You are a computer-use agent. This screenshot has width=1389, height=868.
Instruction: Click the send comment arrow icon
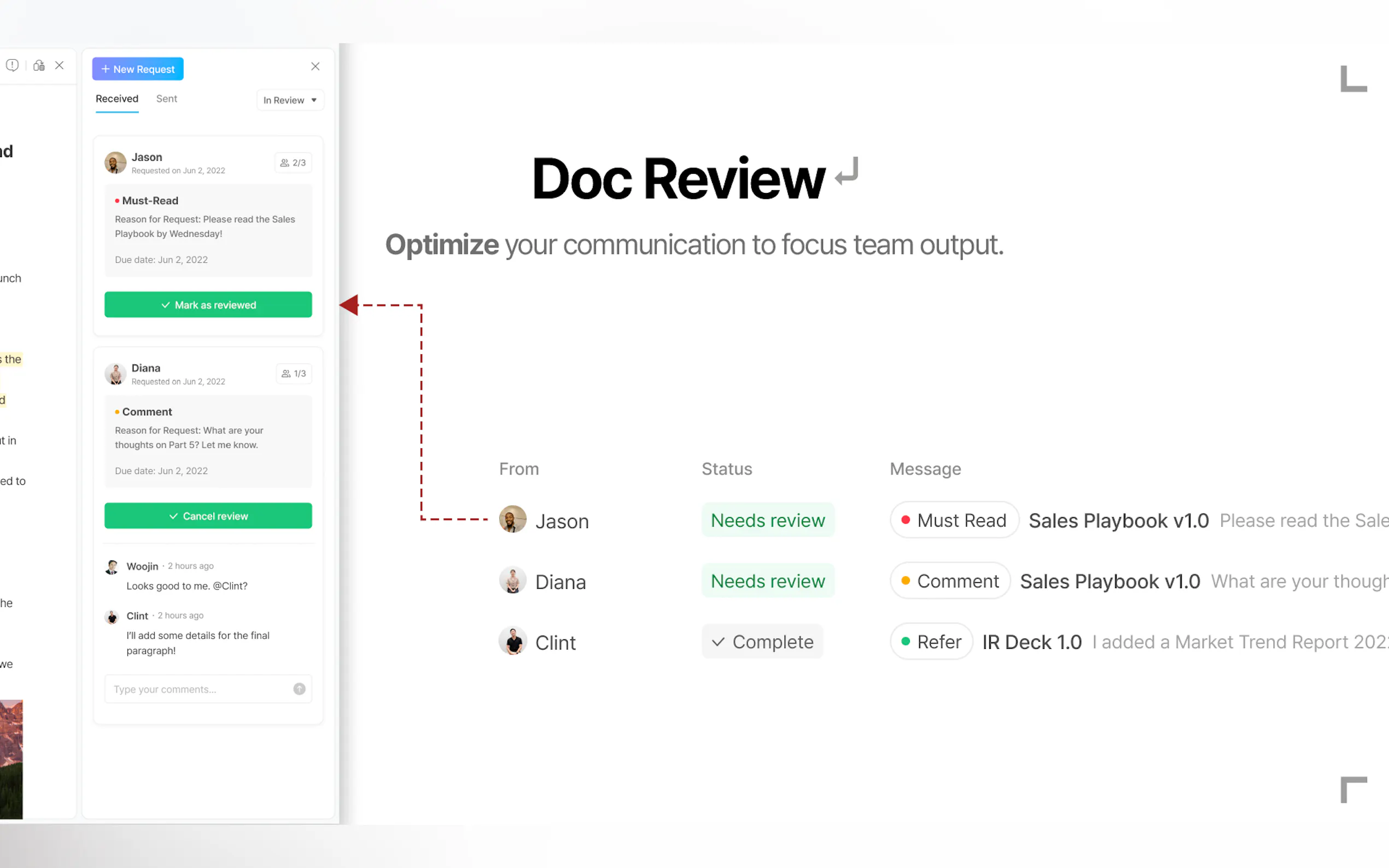point(299,689)
